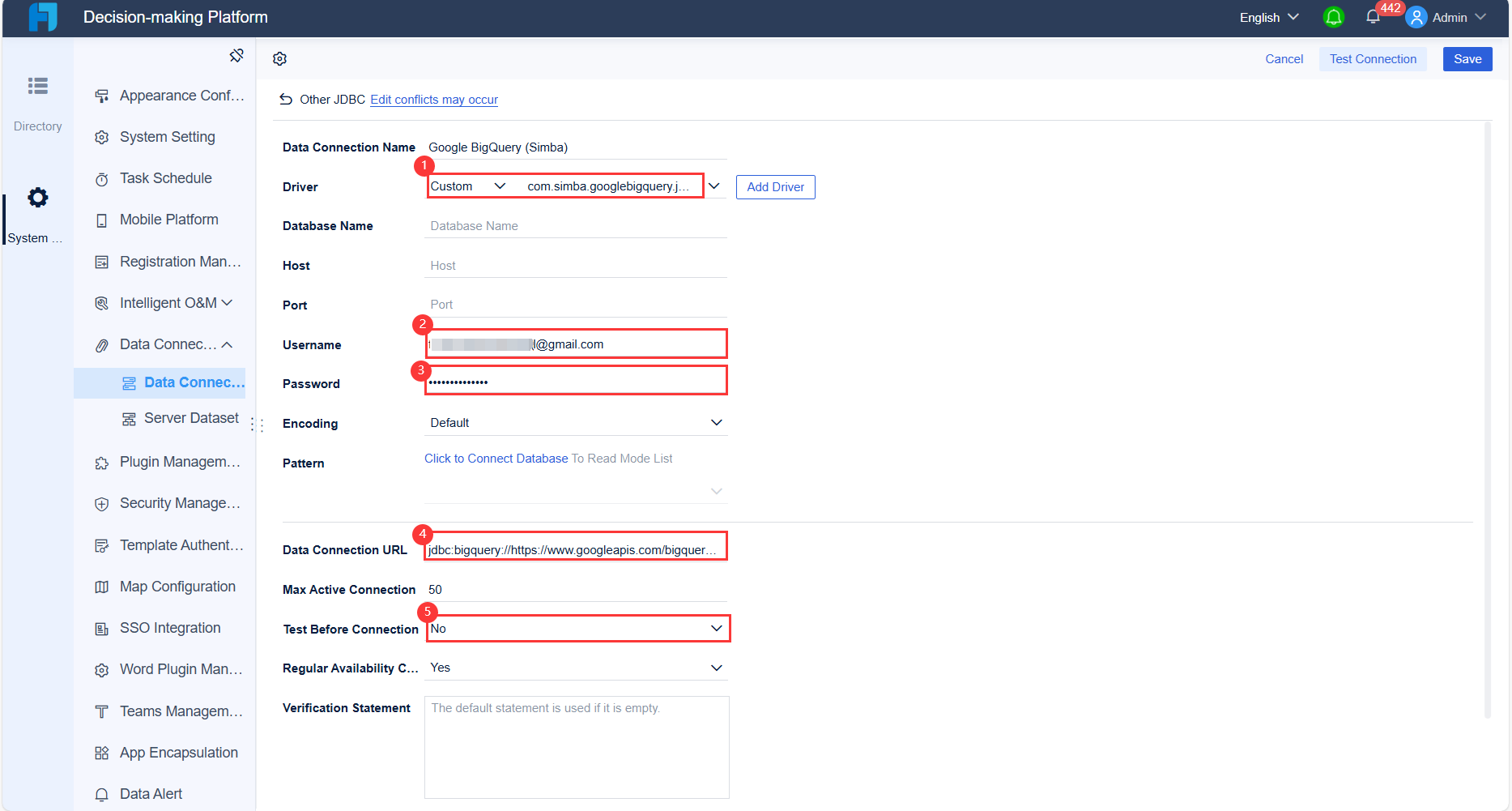Click the Mobile Platform phone icon
Viewport: 1512px width, 811px height.
point(101,220)
